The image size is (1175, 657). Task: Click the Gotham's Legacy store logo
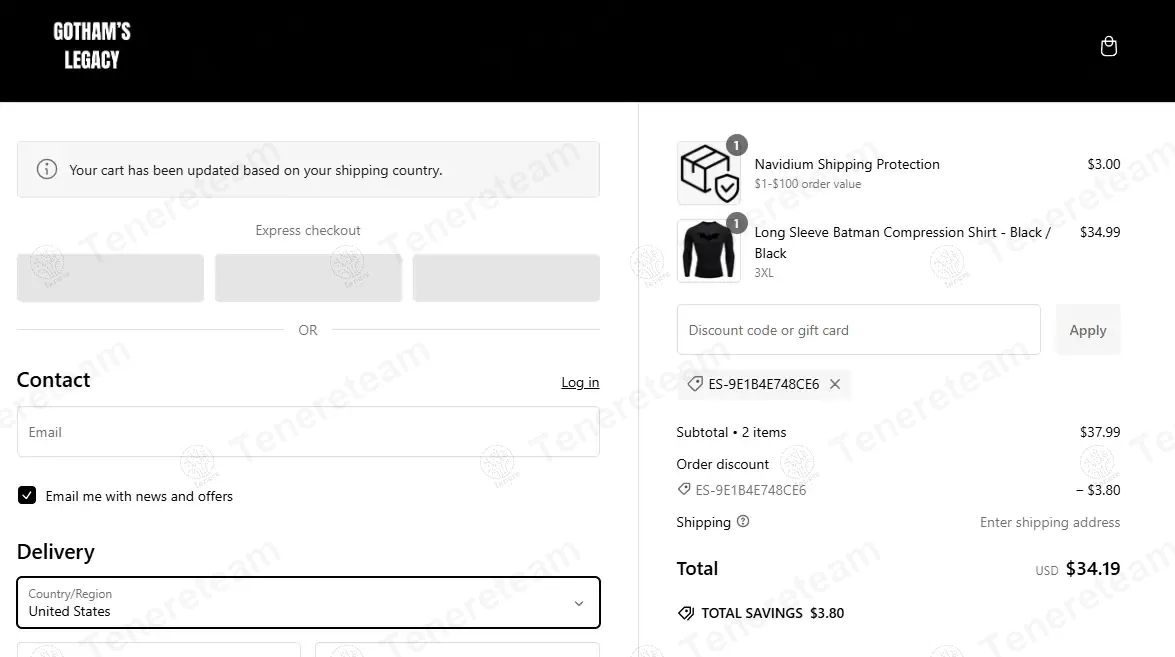[92, 46]
